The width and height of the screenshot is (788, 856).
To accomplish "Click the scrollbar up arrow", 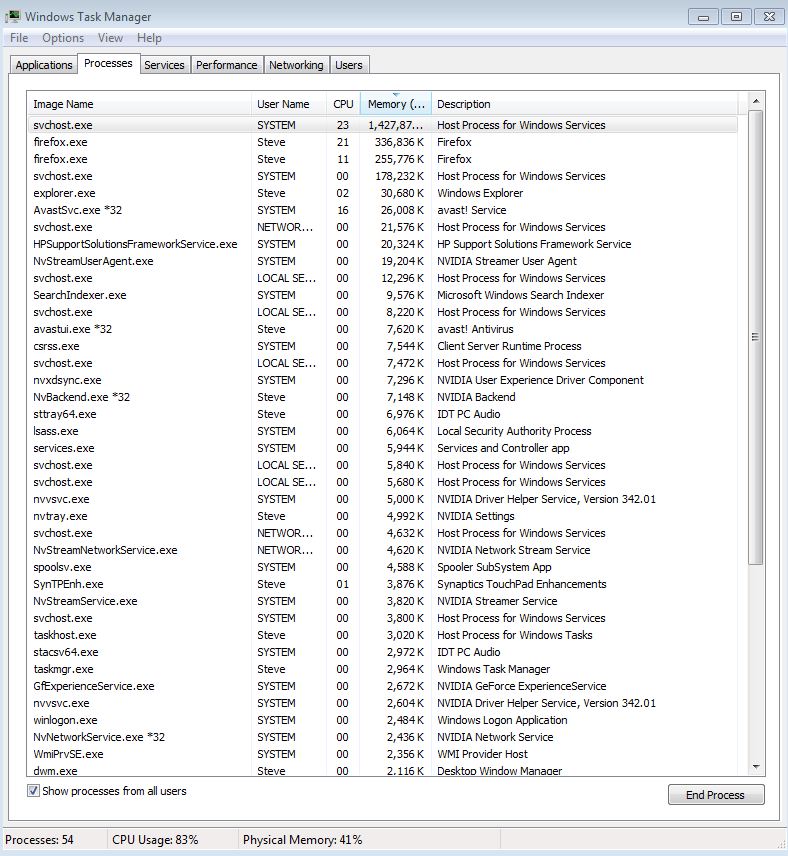I will (756, 101).
